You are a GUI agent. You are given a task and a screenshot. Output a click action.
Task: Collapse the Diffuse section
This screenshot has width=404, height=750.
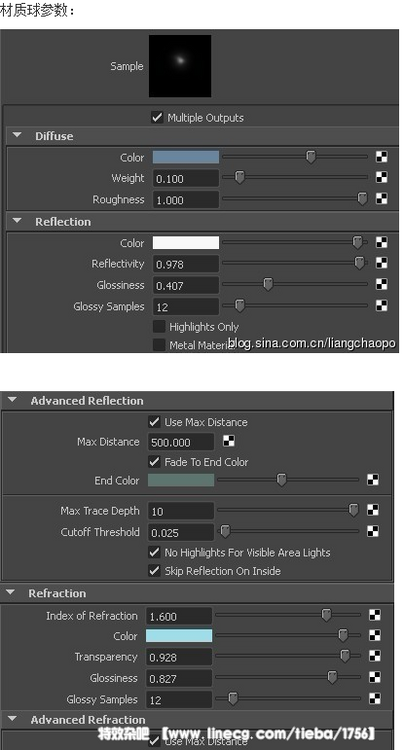pyautogui.click(x=18, y=136)
